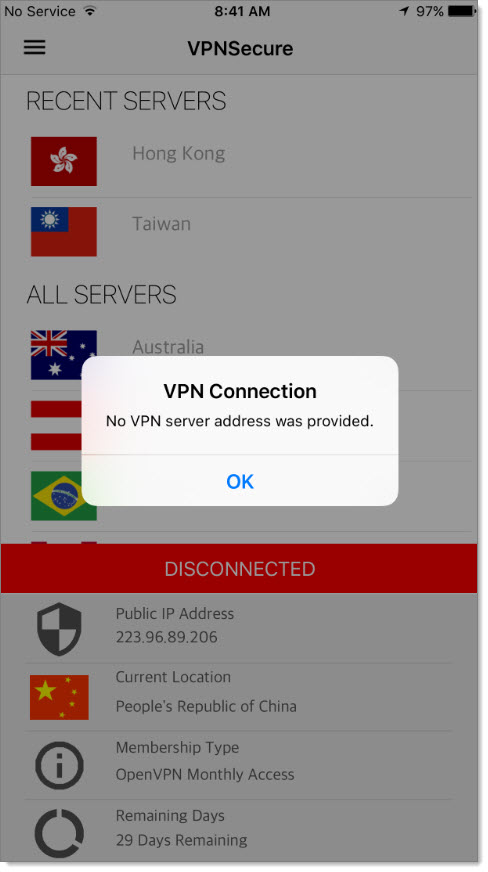
Task: Tap the 29 Days Remaining text
Action: coord(181,840)
